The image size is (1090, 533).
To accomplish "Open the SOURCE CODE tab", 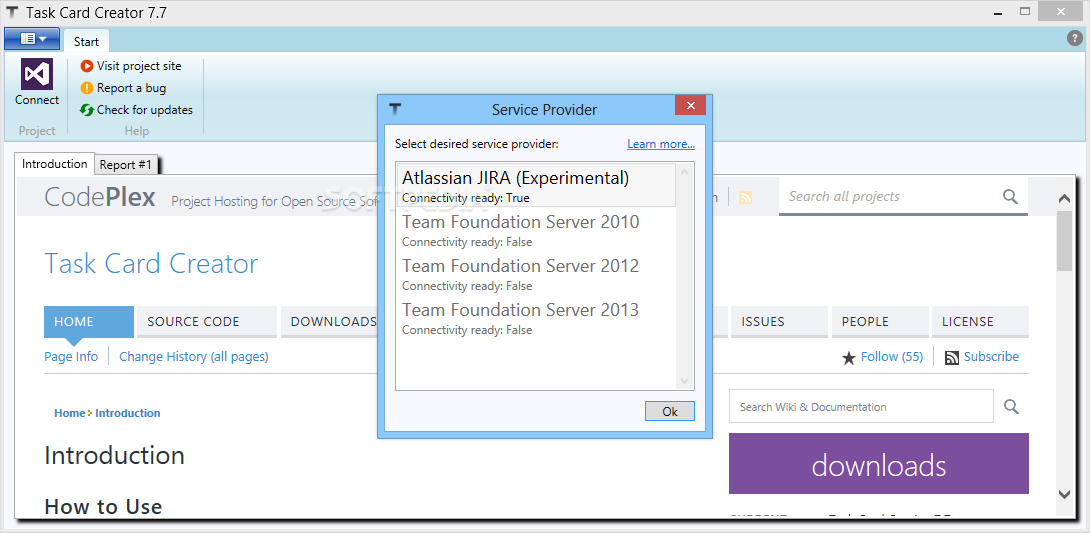I will (207, 322).
